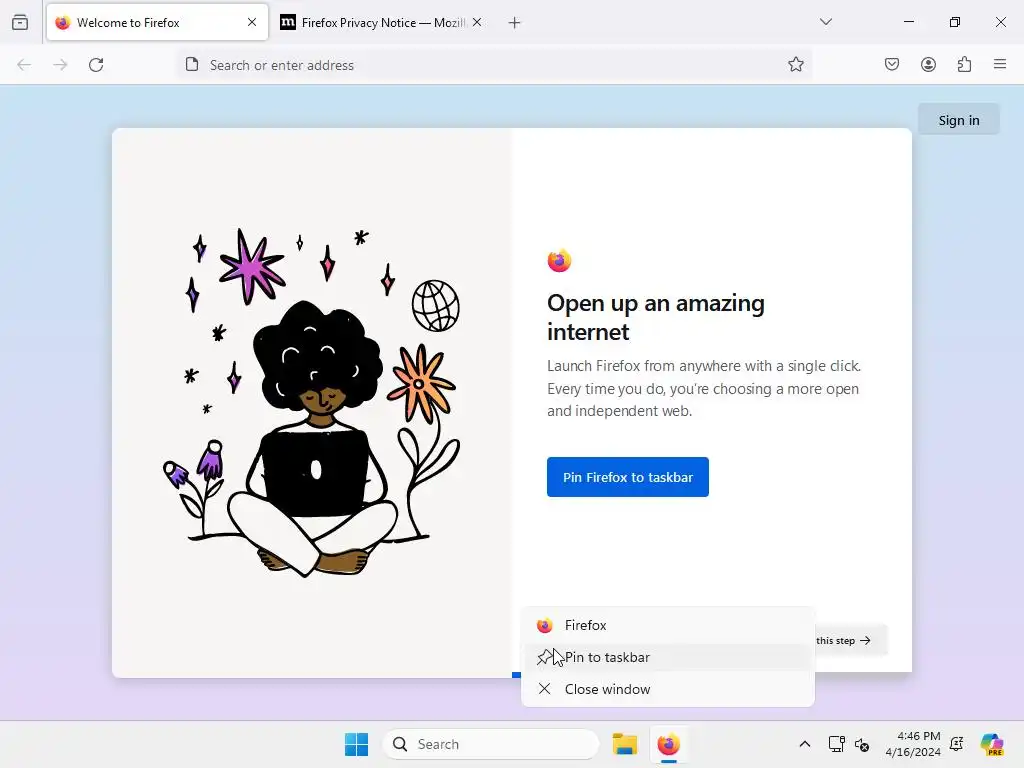Open a new tab with plus
Viewport: 1024px width, 768px height.
[515, 23]
